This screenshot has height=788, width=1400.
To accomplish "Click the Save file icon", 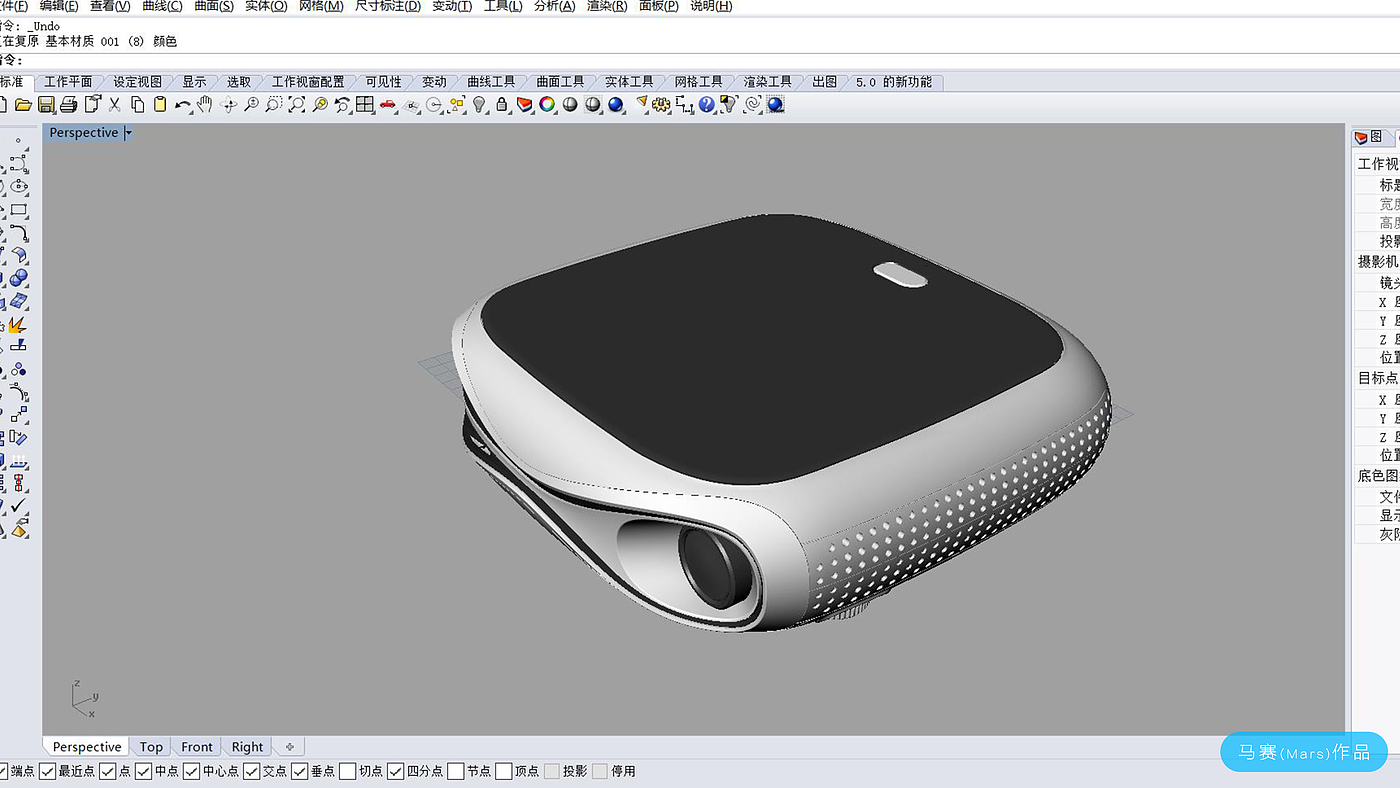I will tap(46, 105).
